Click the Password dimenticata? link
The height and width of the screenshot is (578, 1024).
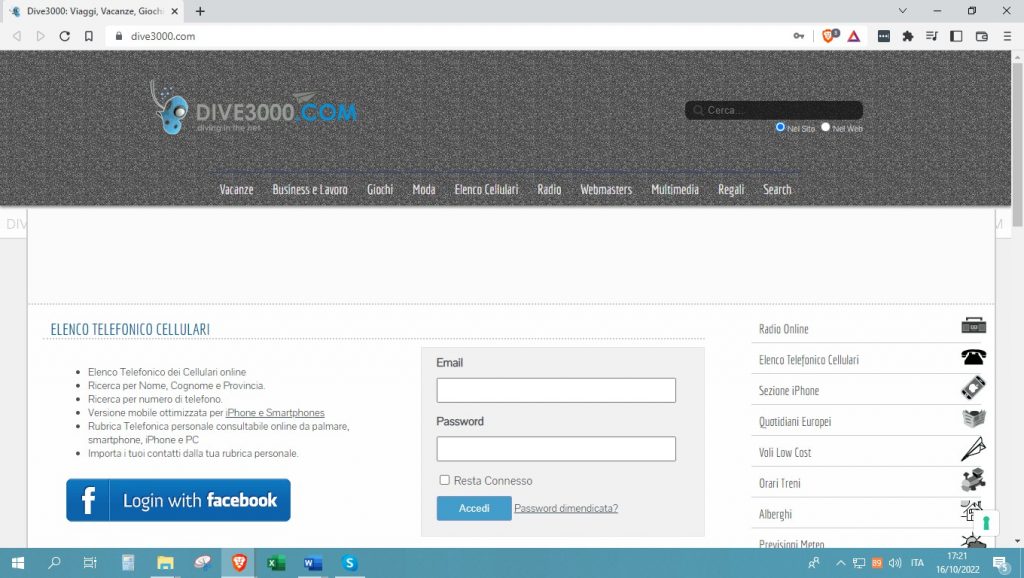pos(566,508)
